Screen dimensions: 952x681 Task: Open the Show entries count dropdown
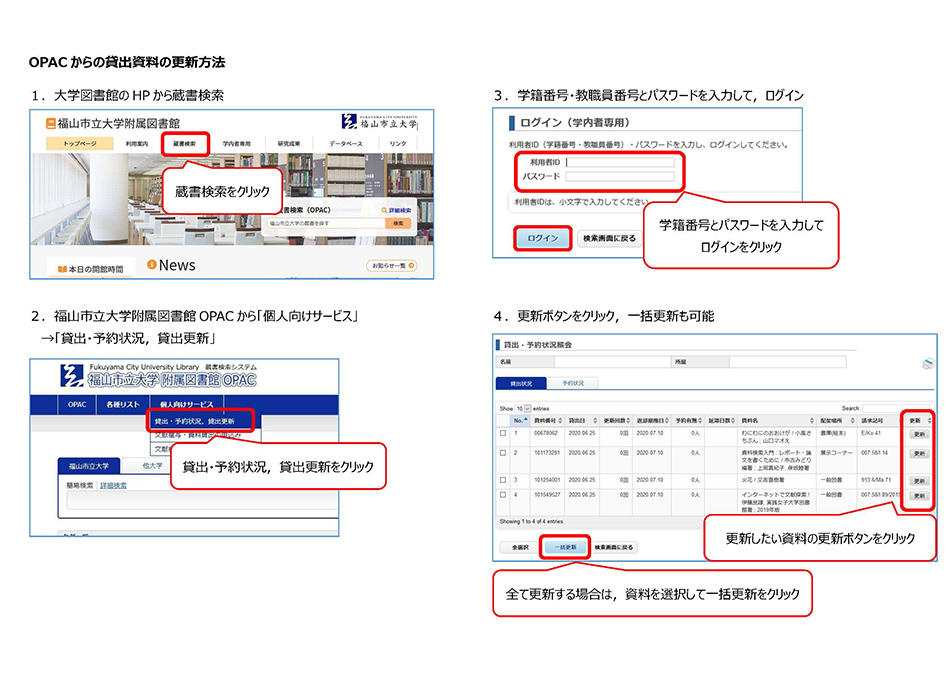pos(523,408)
